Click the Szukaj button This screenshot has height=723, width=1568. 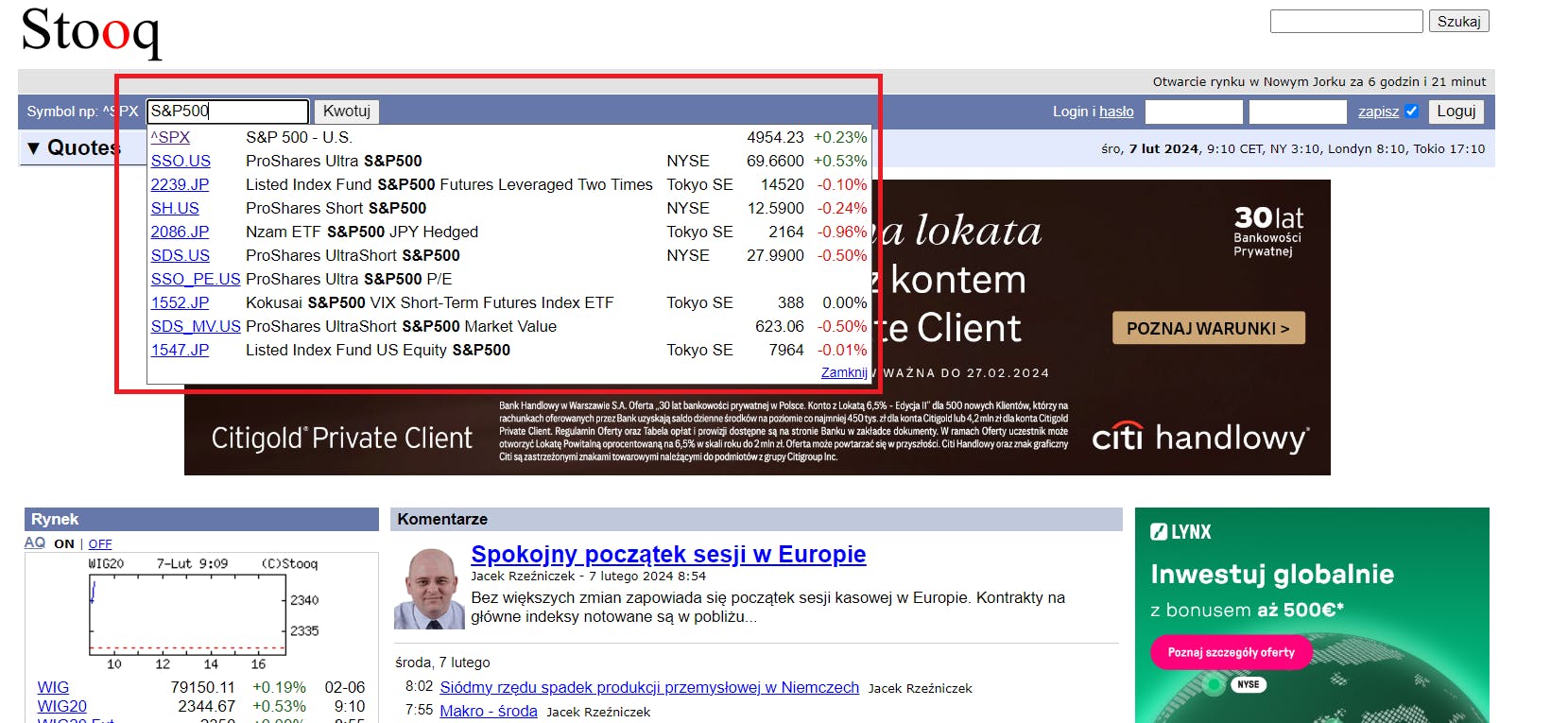[1458, 21]
